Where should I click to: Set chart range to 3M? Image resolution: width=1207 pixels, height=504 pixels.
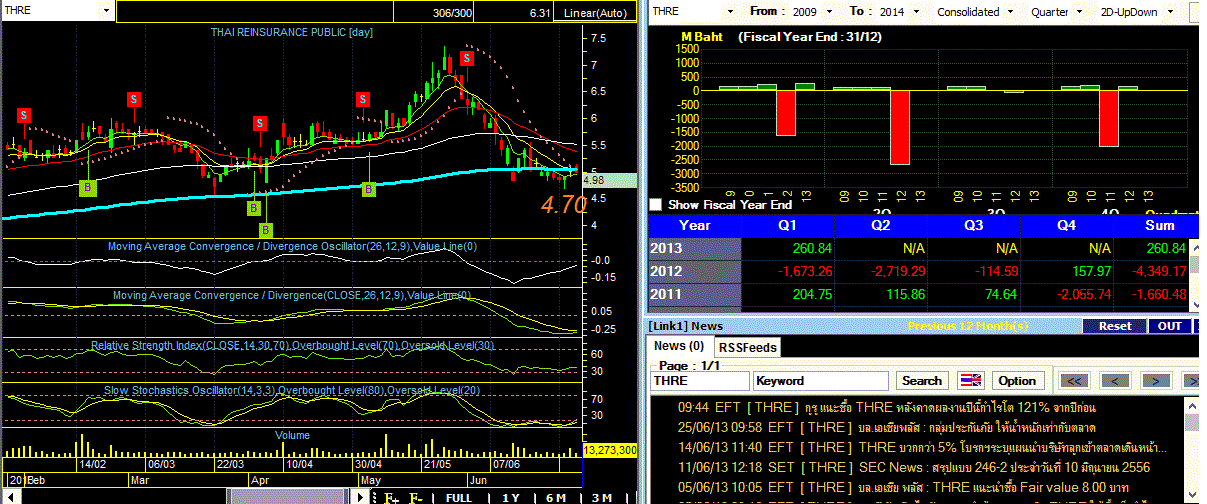click(602, 497)
